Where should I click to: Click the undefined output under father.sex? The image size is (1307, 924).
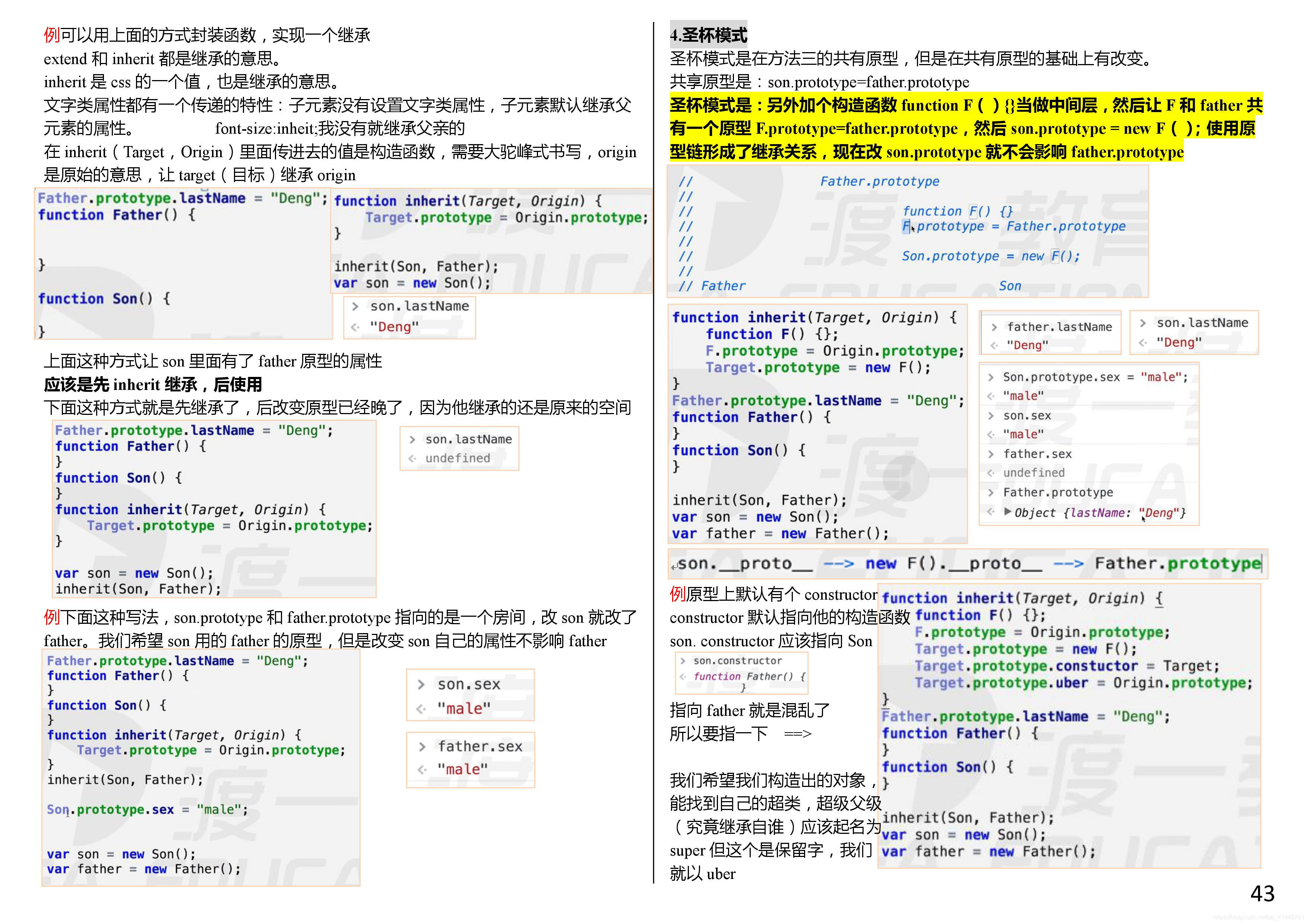[1034, 473]
